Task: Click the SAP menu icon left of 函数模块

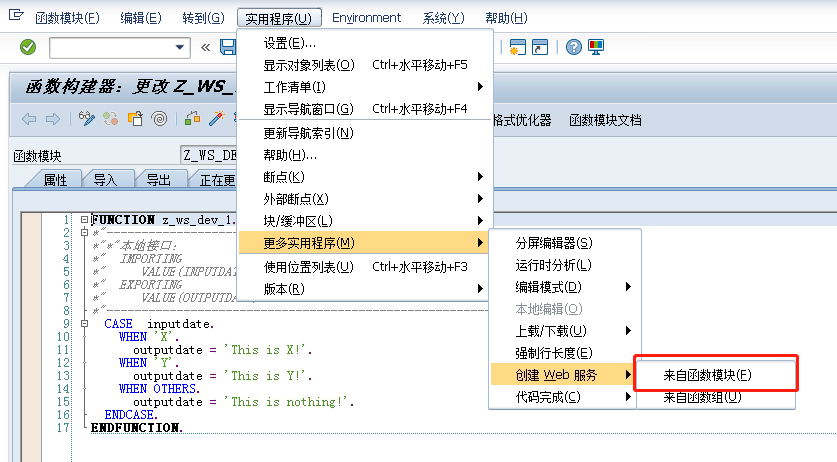Action: click(16, 15)
